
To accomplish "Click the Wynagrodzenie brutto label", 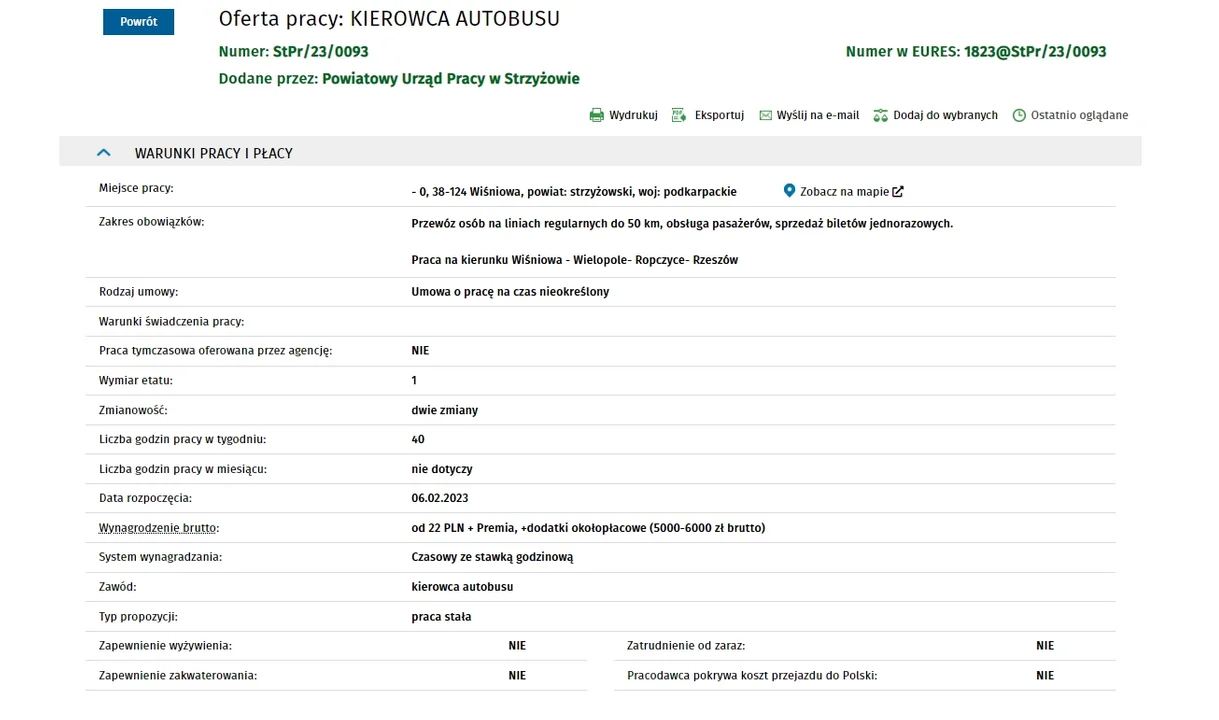I will [159, 528].
